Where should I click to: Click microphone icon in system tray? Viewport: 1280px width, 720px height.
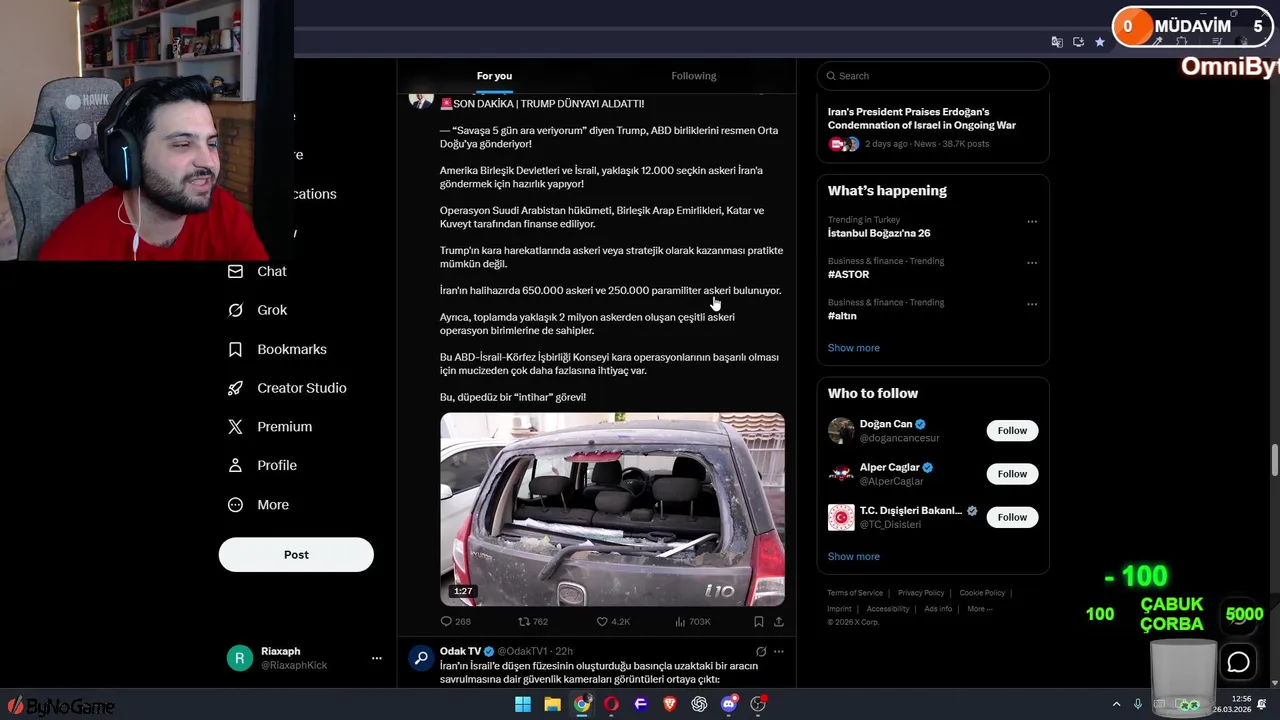pyautogui.click(x=1137, y=704)
